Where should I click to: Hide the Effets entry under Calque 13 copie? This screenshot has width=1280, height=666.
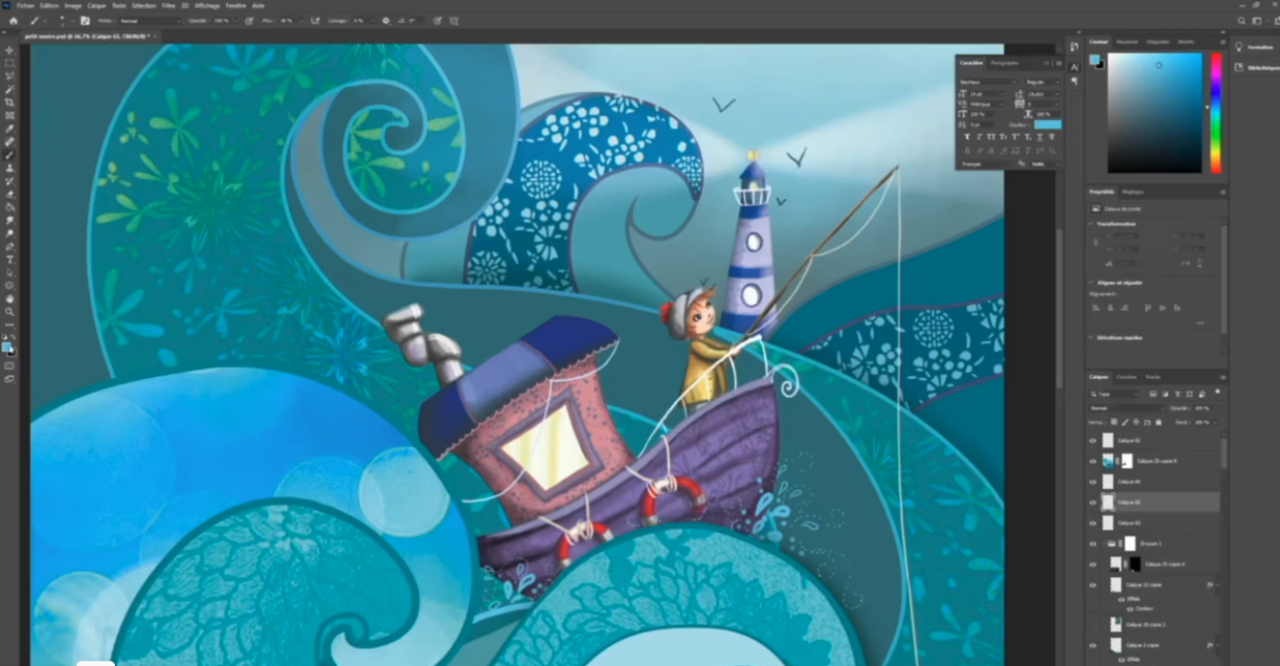pyautogui.click(x=1122, y=599)
